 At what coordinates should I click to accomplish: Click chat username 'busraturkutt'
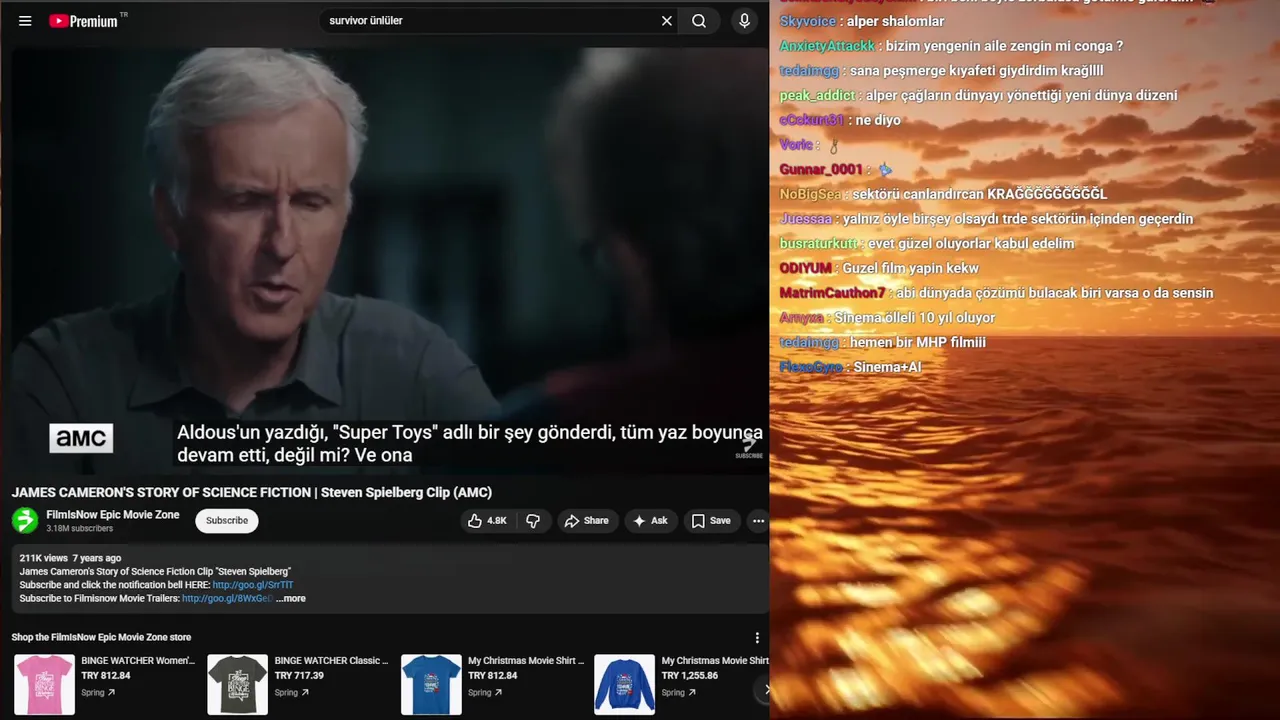(819, 244)
